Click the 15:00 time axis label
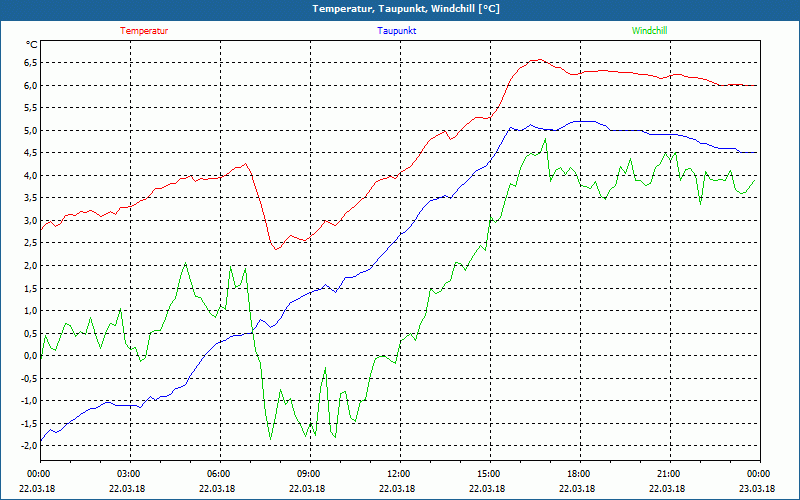The width and height of the screenshot is (800, 500). (x=489, y=474)
